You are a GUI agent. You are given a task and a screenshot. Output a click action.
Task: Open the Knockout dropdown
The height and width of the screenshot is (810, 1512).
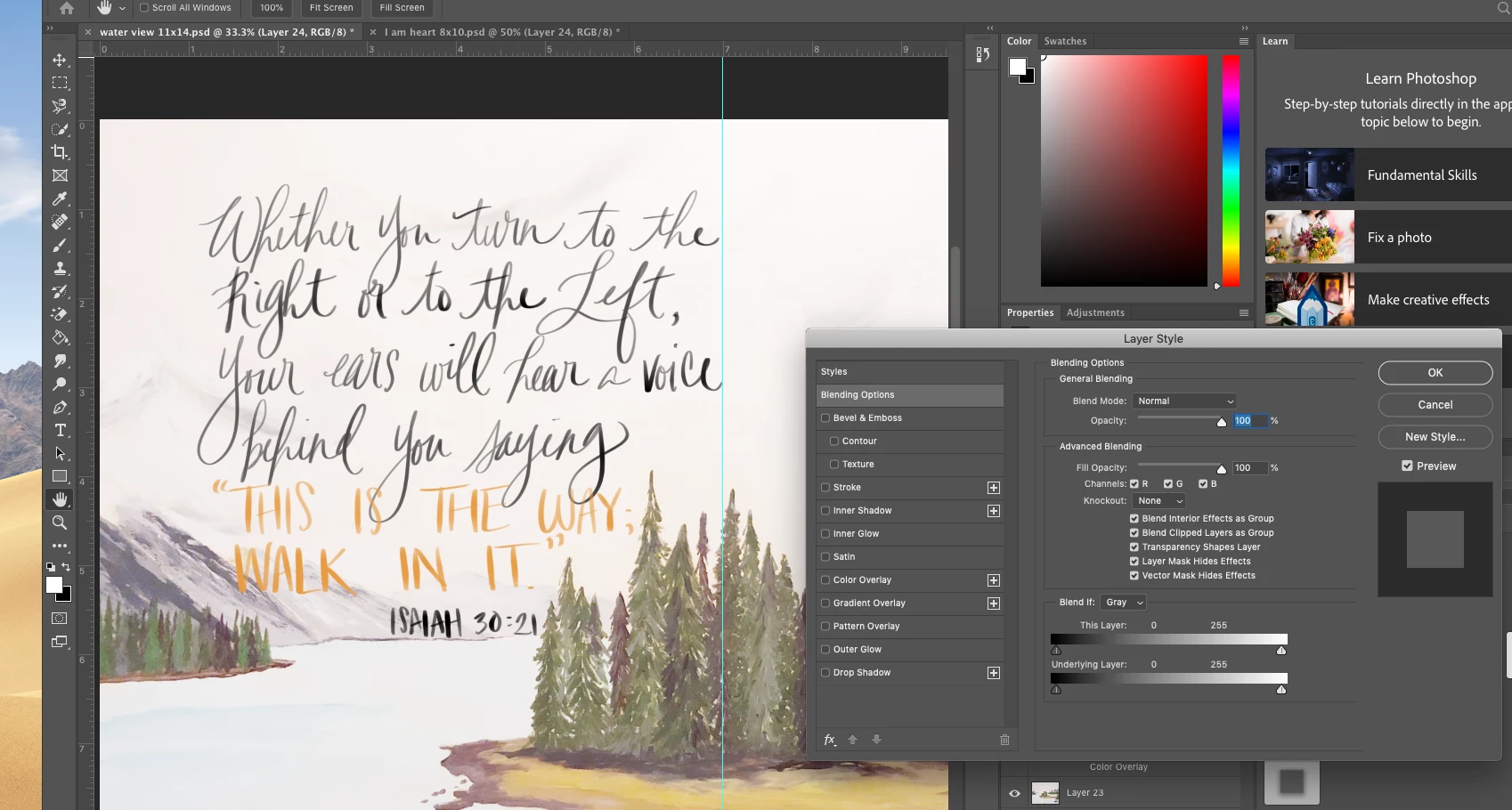pos(1159,501)
